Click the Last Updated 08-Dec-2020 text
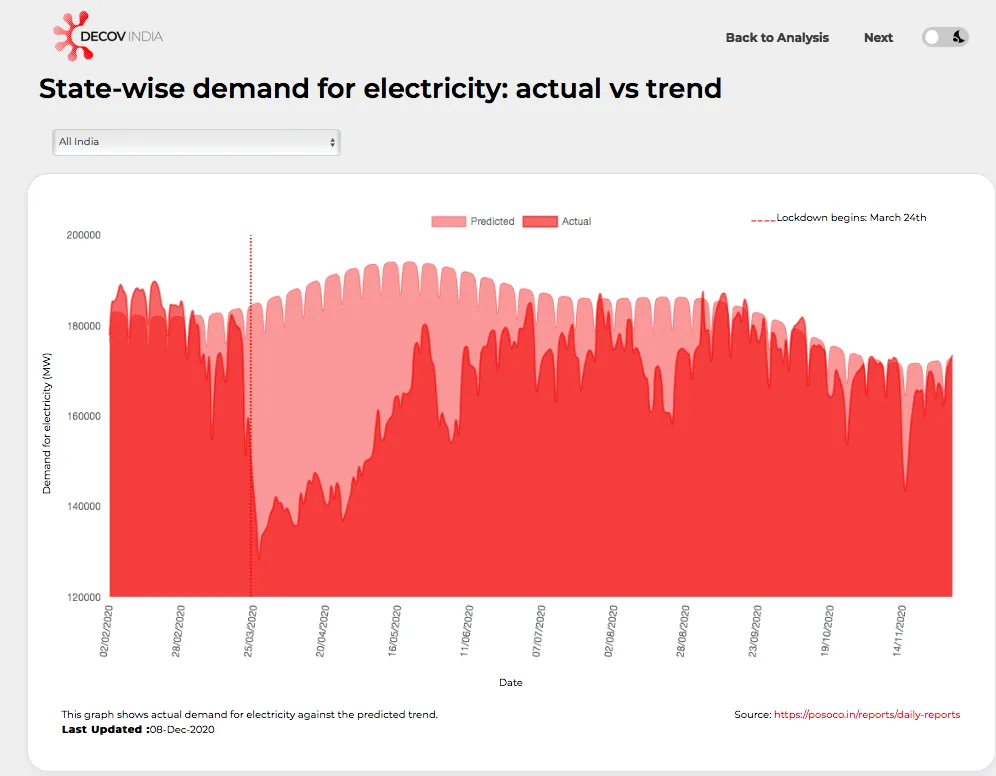The width and height of the screenshot is (996, 776). (x=138, y=730)
